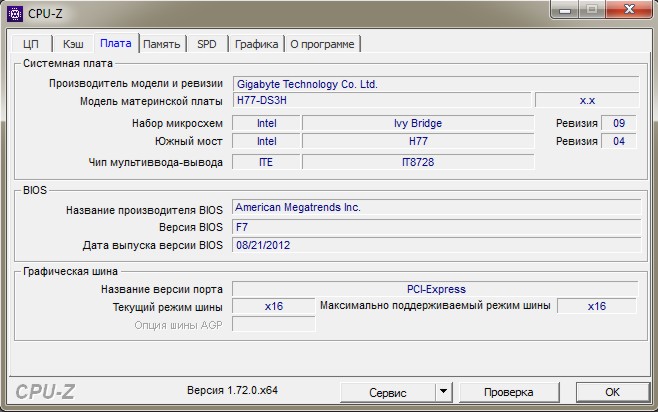
Task: Click the current bus mode x16 value
Action: [274, 306]
